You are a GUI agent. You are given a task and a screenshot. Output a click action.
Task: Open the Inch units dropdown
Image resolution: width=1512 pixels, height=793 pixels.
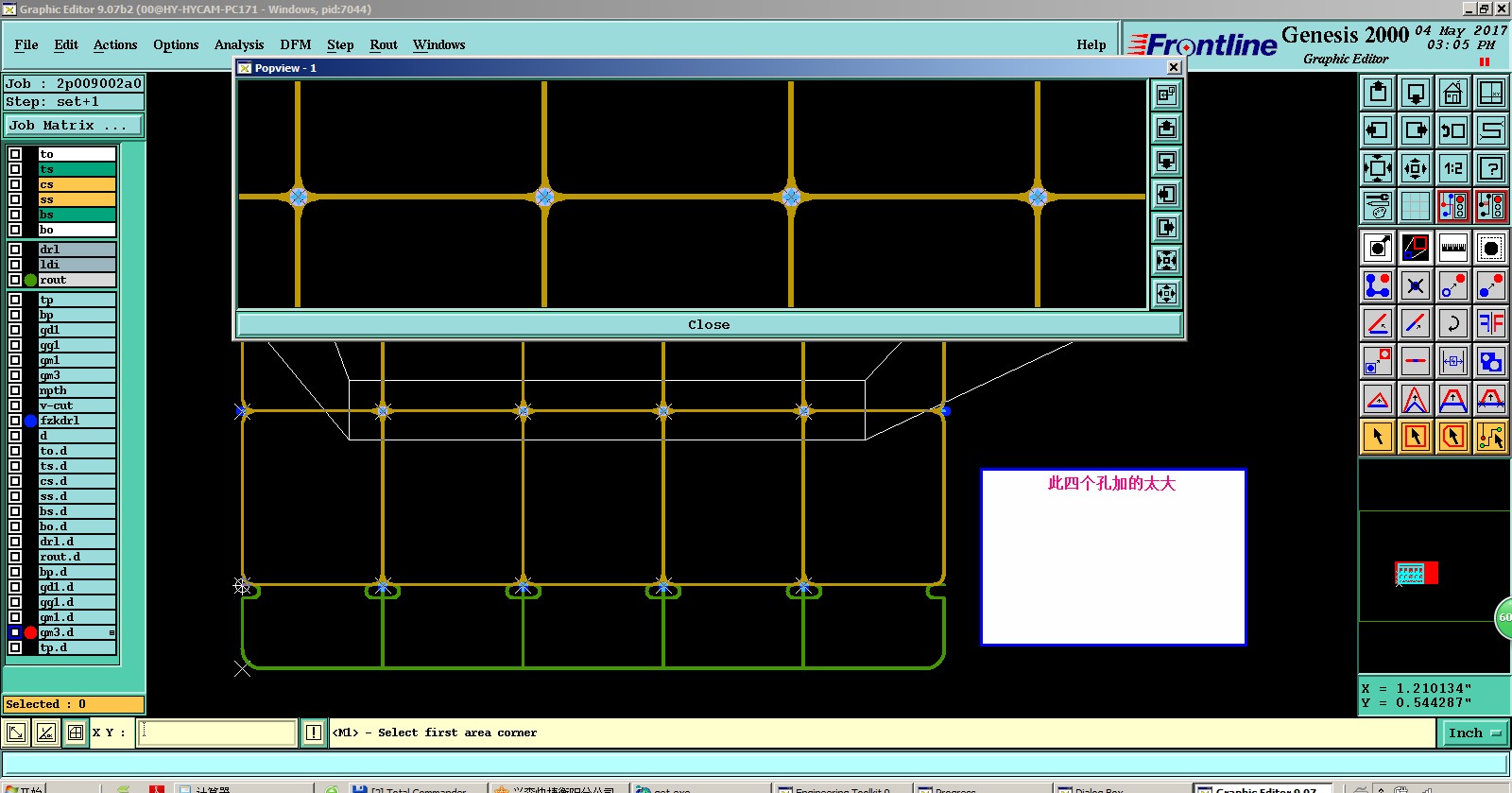point(1474,733)
